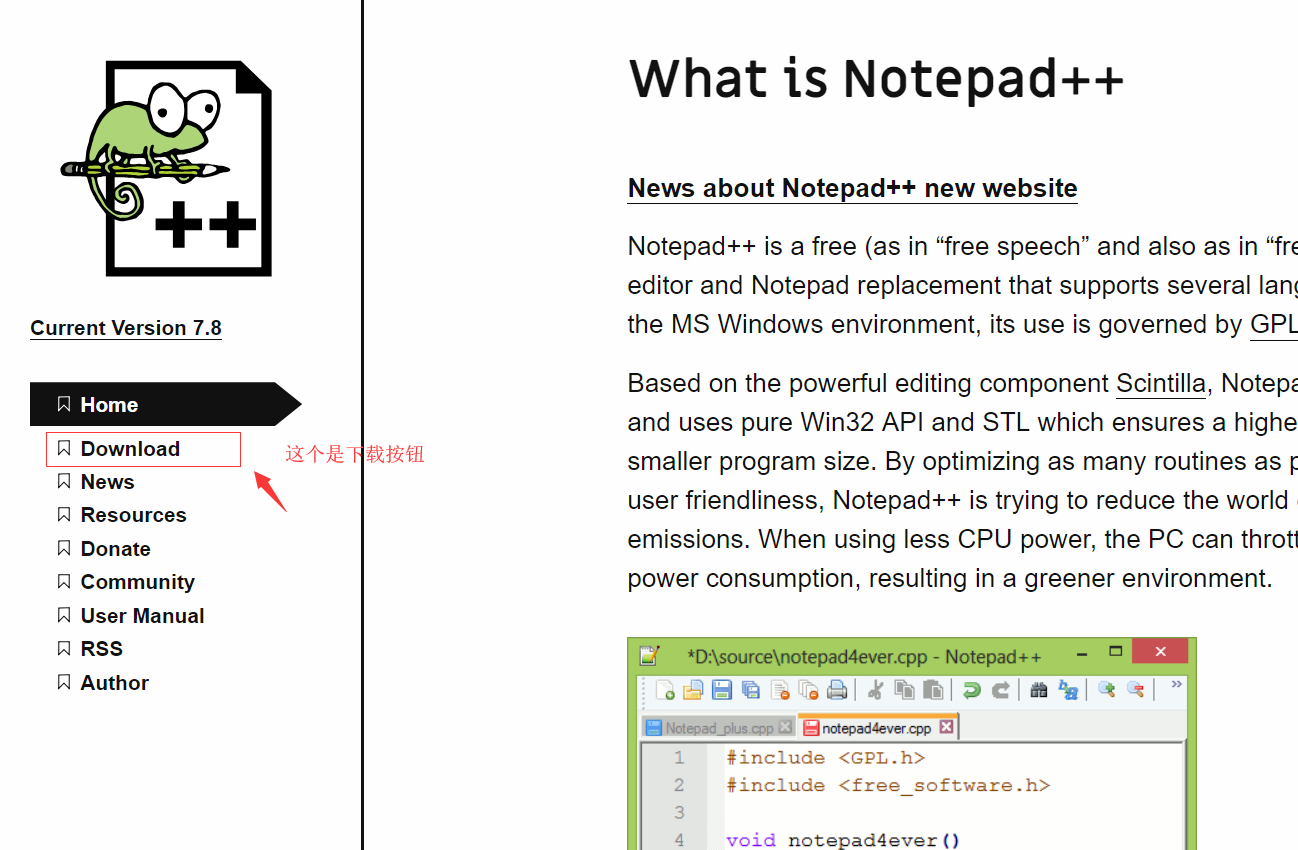The height and width of the screenshot is (850, 1298).
Task: Select the Copy toolbar icon
Action: (906, 689)
